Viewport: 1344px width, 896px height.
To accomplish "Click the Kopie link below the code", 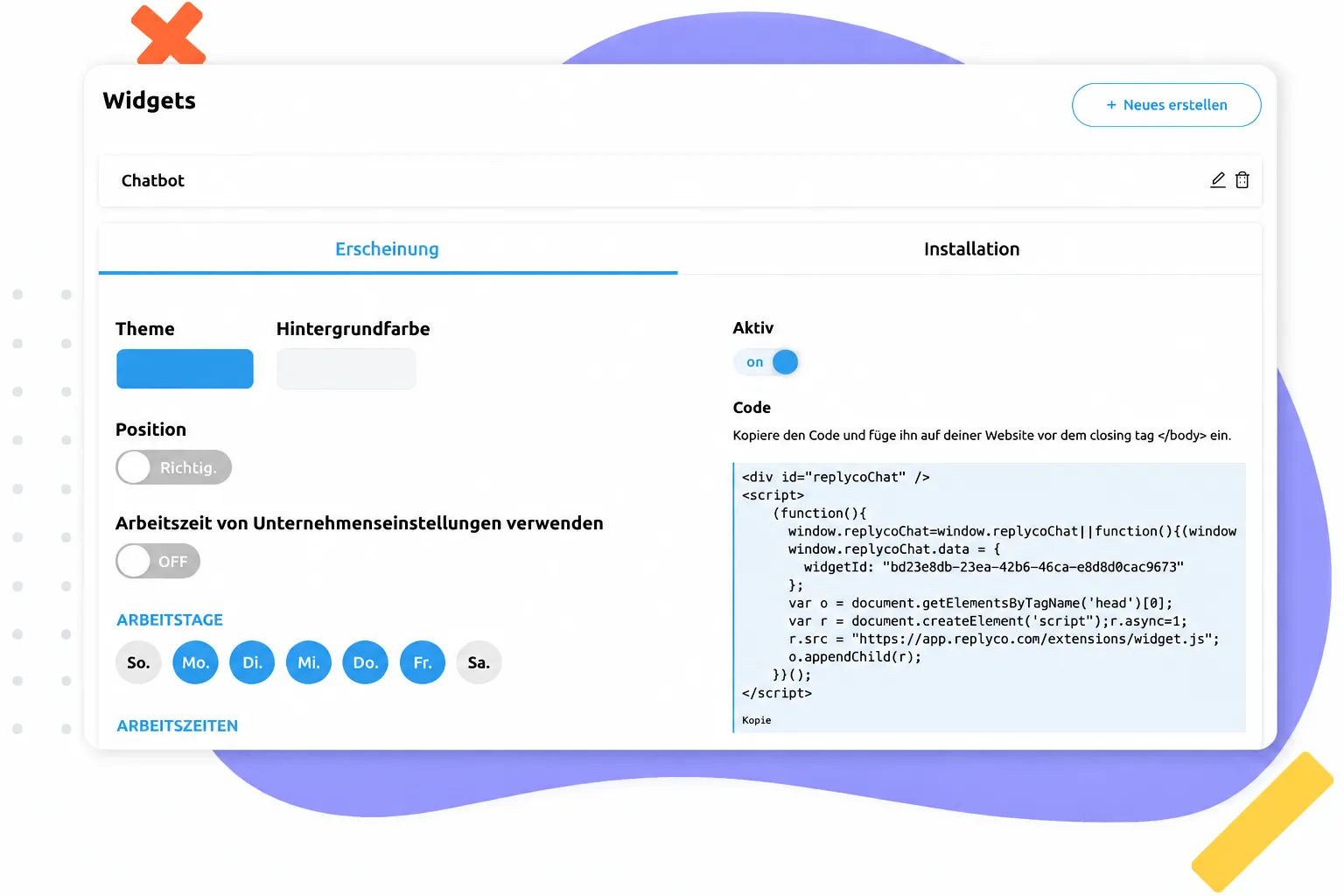I will pyautogui.click(x=757, y=720).
